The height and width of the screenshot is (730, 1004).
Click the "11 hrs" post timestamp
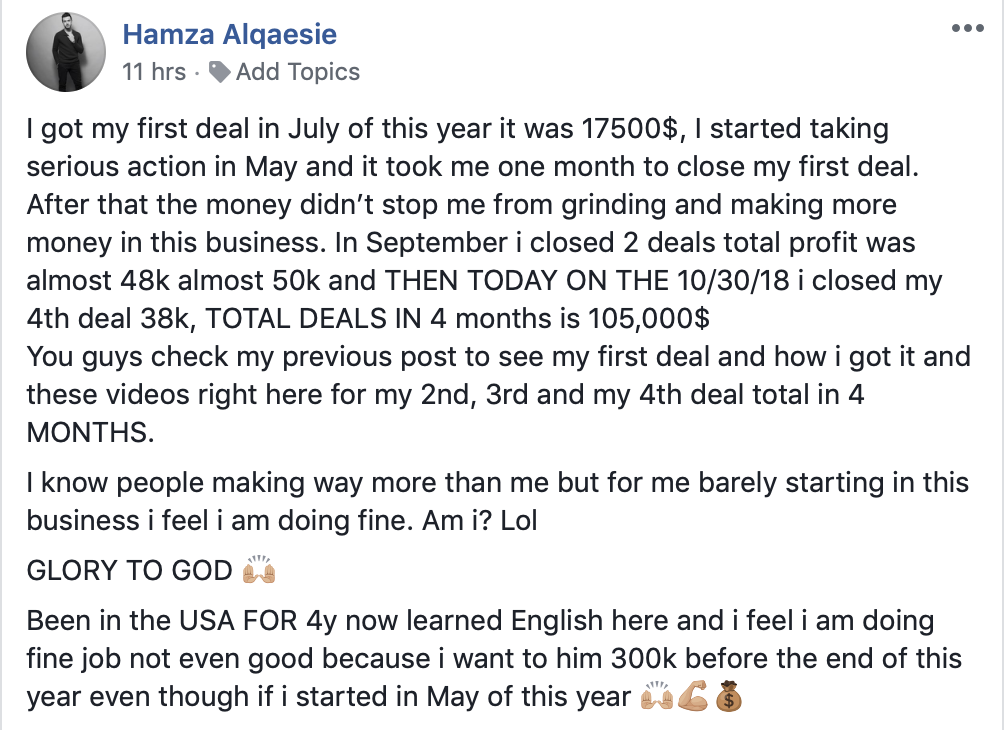(153, 72)
